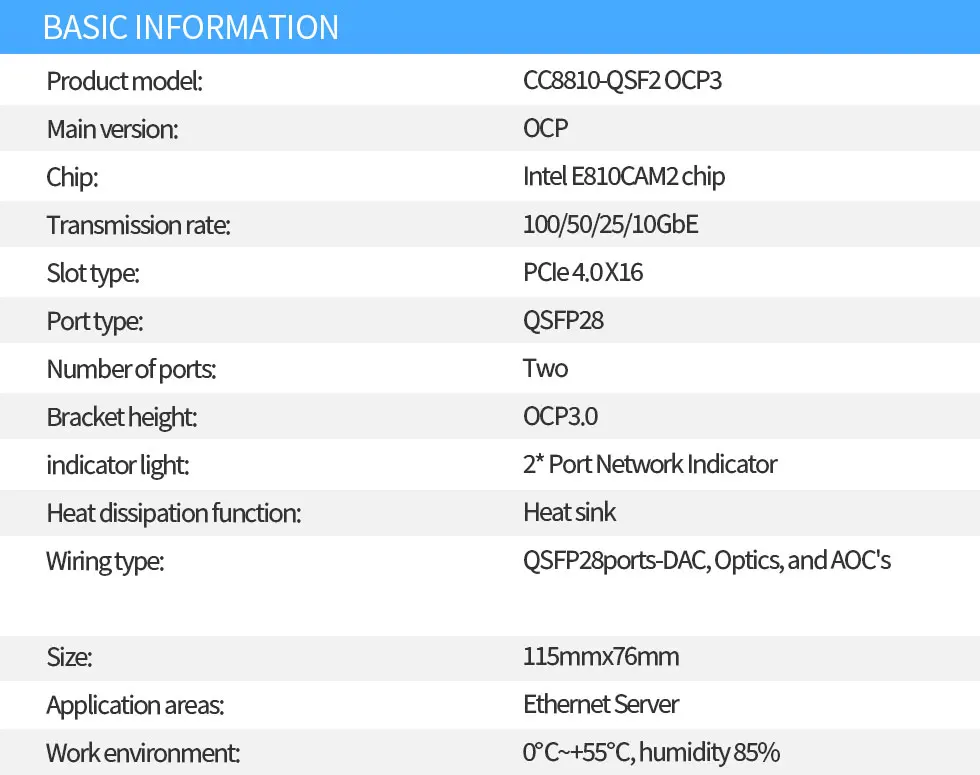The image size is (980, 775).
Task: Click the Transmission rate label
Action: click(138, 225)
